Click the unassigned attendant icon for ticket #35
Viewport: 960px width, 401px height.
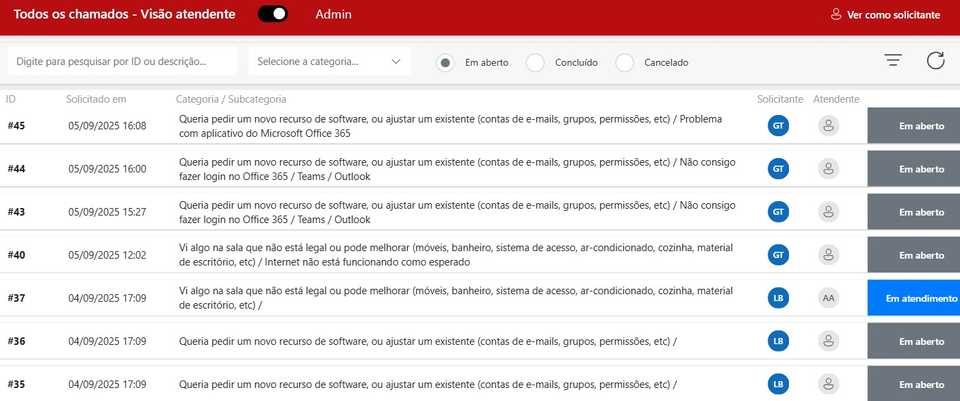pyautogui.click(x=828, y=384)
